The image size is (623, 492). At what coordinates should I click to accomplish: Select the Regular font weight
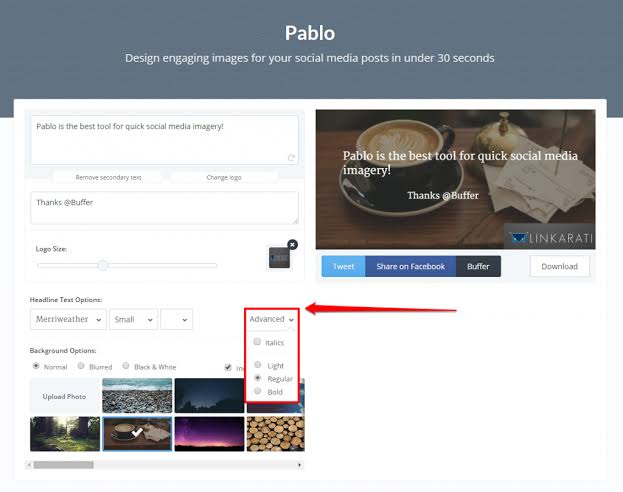(257, 378)
